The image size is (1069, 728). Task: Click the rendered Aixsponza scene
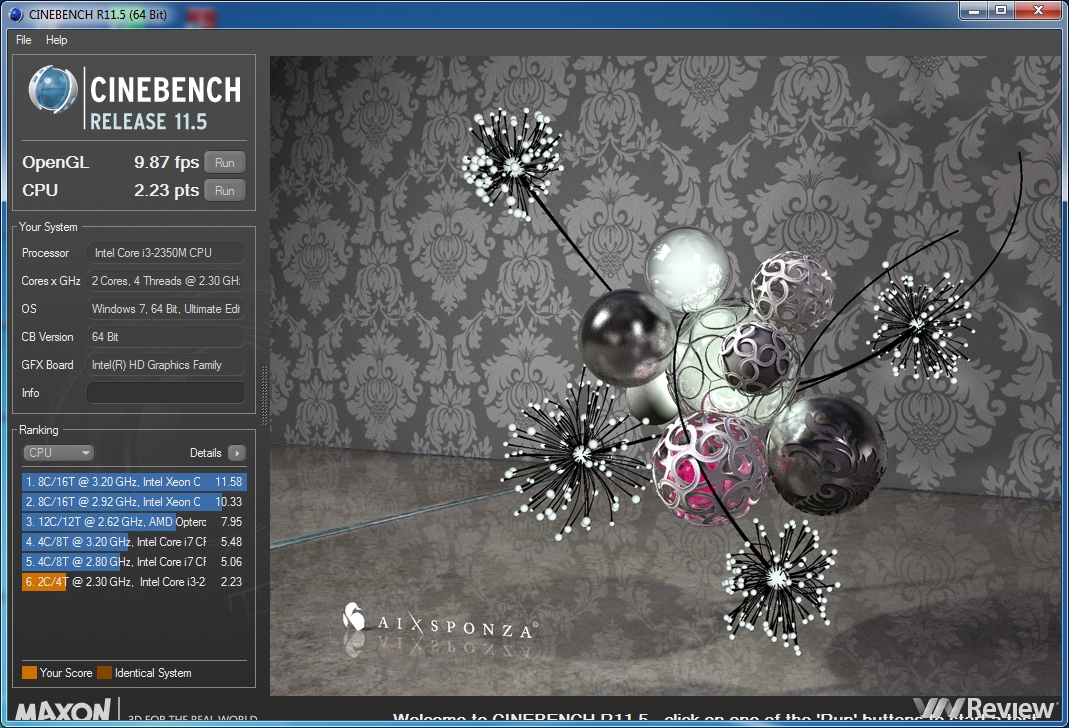pos(665,375)
